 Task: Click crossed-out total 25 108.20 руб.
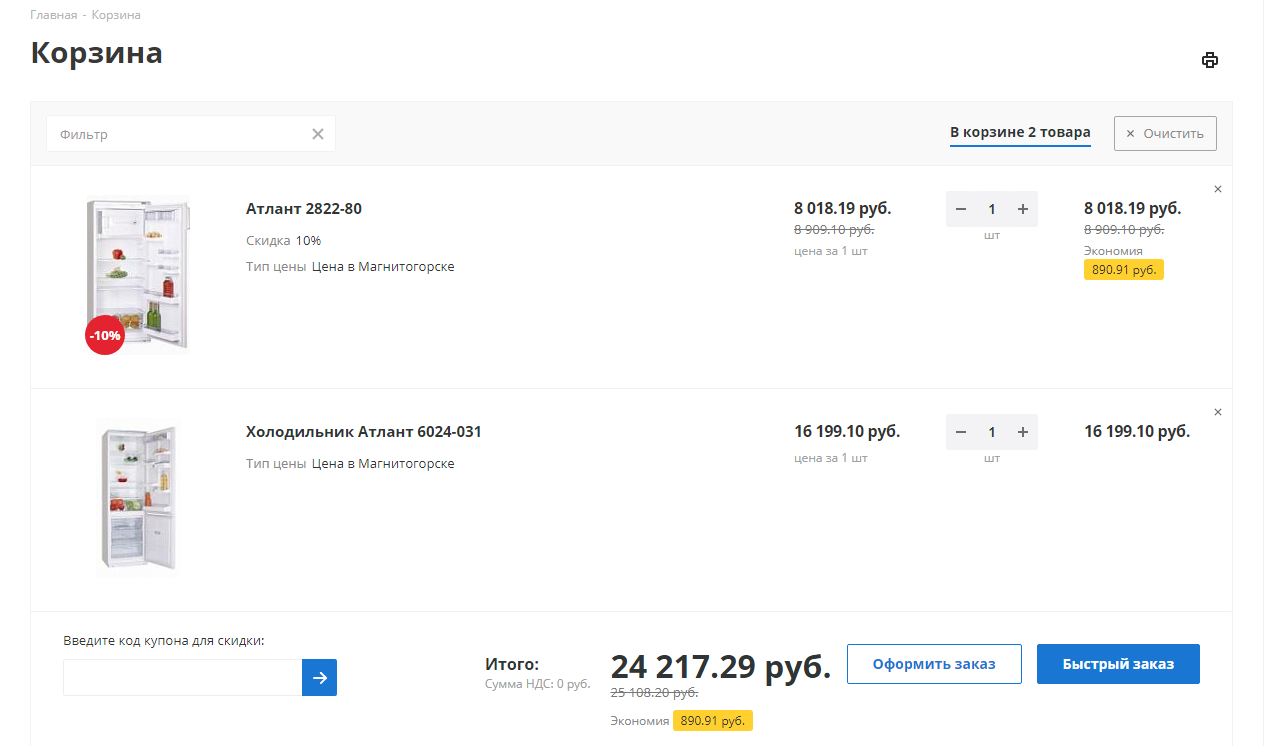(x=654, y=692)
